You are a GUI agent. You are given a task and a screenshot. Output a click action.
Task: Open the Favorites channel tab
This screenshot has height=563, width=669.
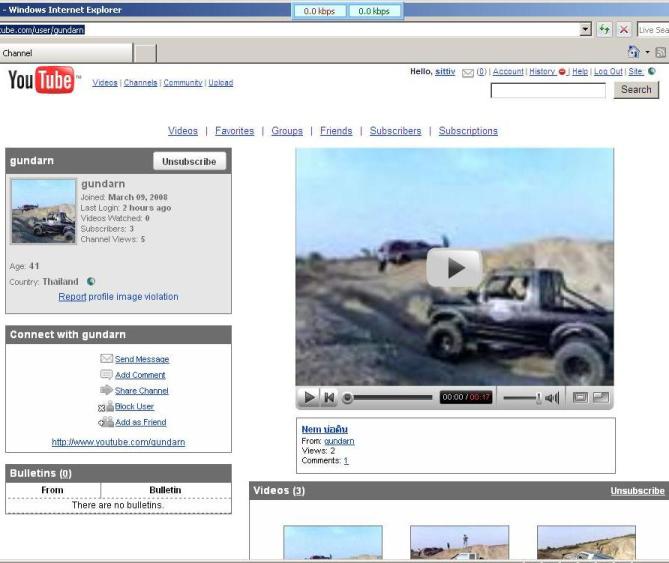234,131
